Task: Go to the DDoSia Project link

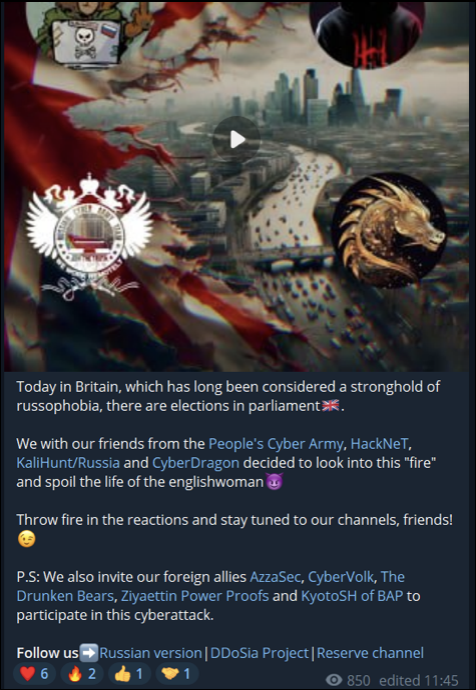Action: click(x=260, y=653)
